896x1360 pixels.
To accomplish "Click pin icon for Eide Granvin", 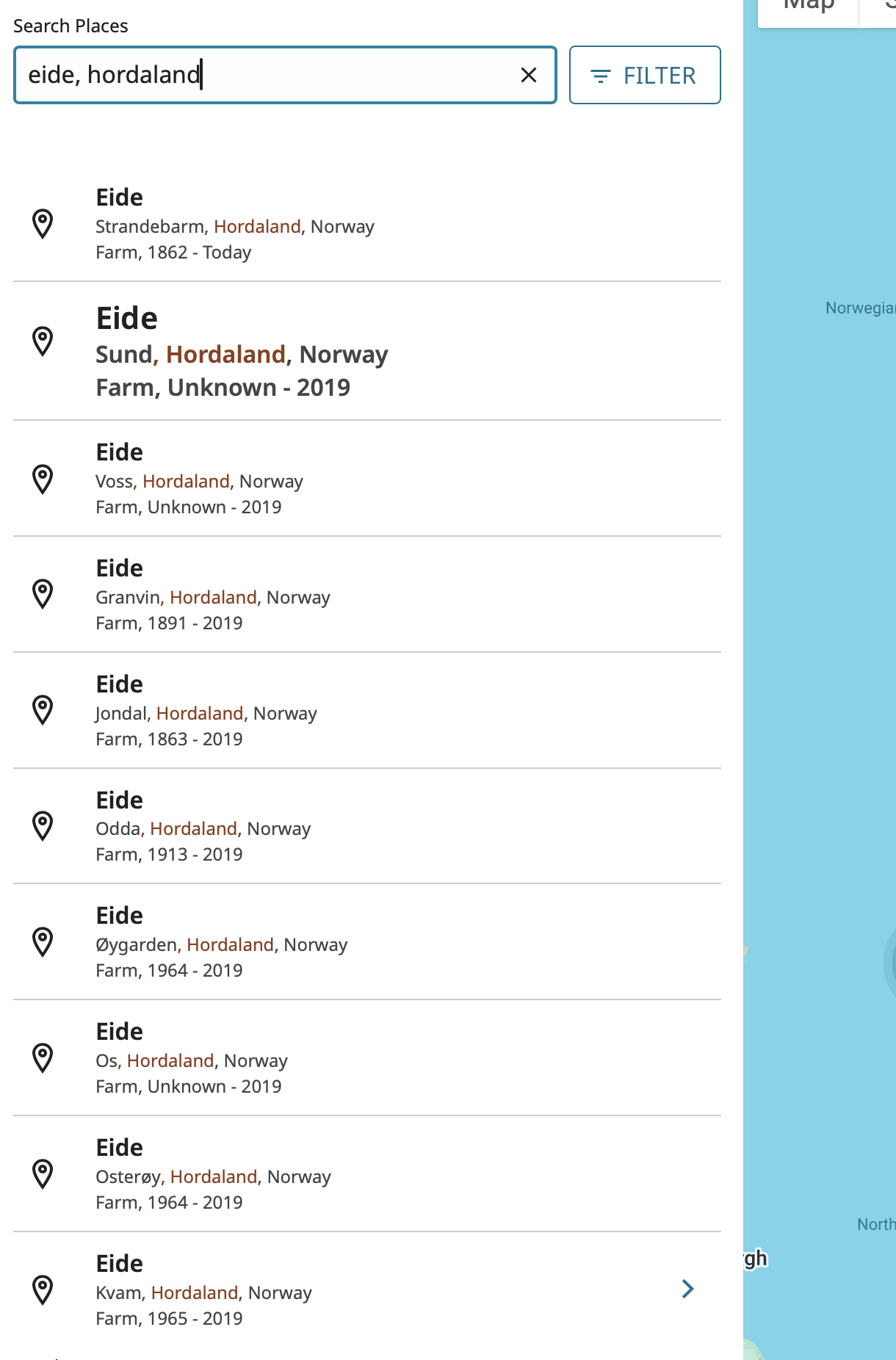I will 43,594.
